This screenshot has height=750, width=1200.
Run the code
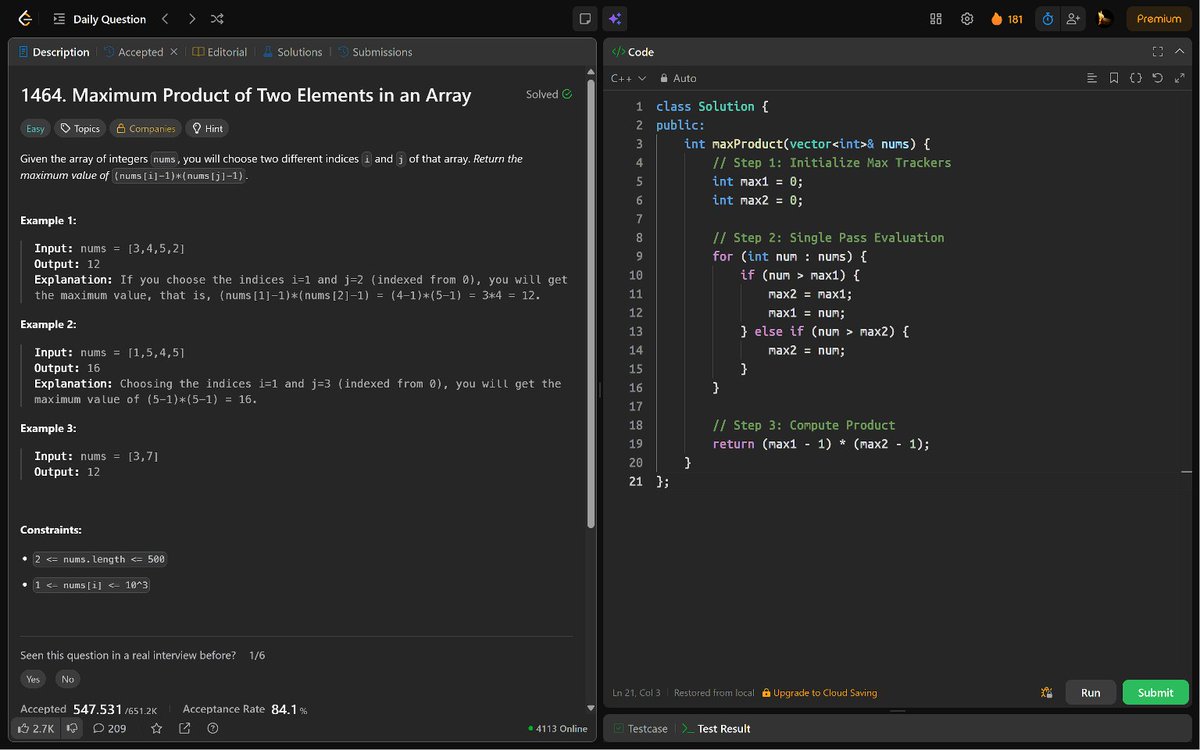1090,692
